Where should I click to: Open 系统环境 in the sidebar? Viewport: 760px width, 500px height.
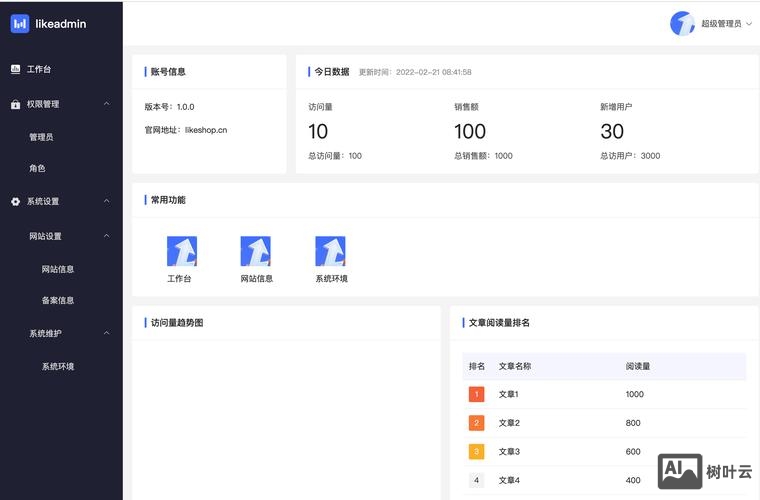coord(58,366)
